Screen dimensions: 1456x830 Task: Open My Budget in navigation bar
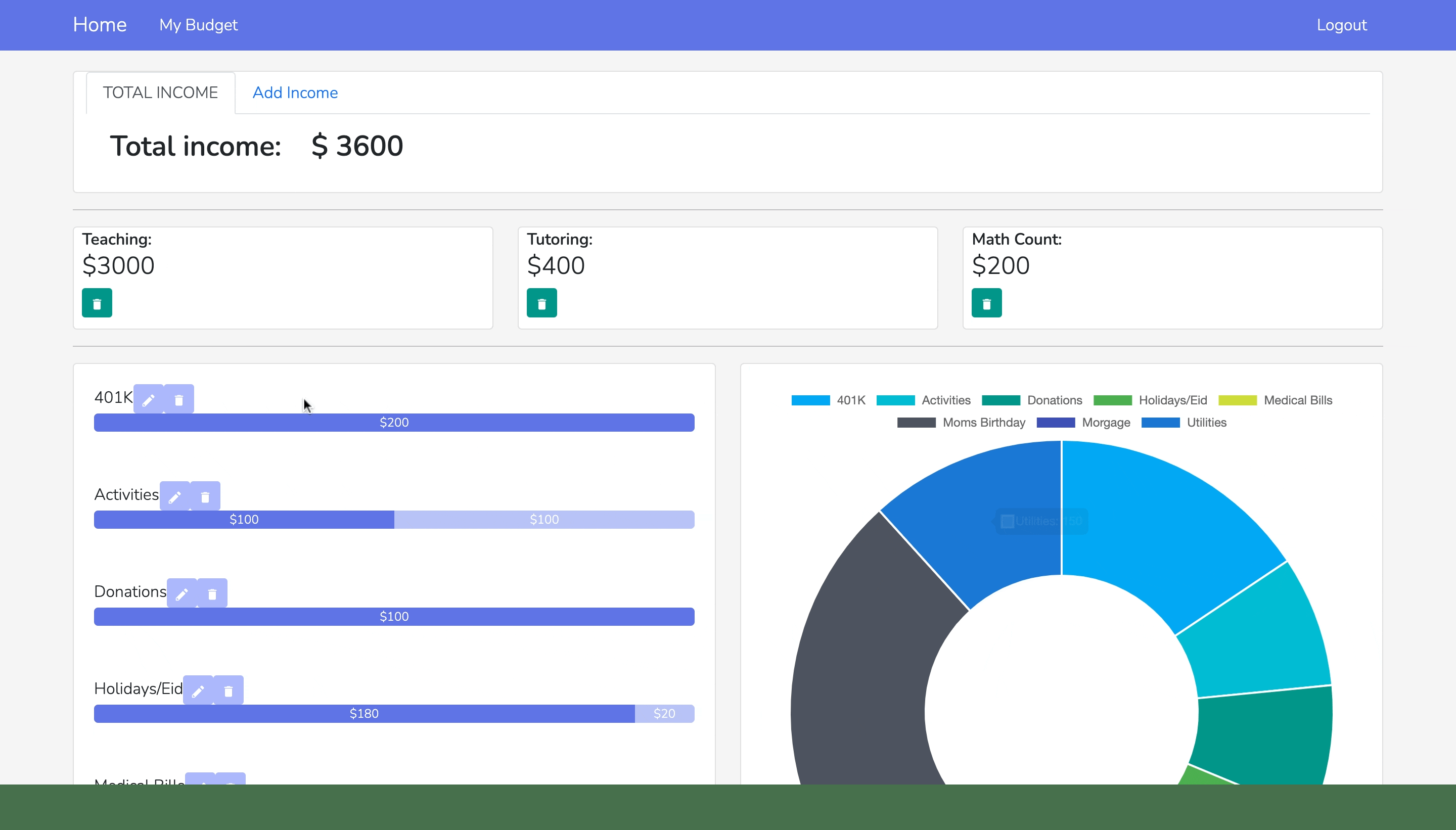(x=198, y=25)
